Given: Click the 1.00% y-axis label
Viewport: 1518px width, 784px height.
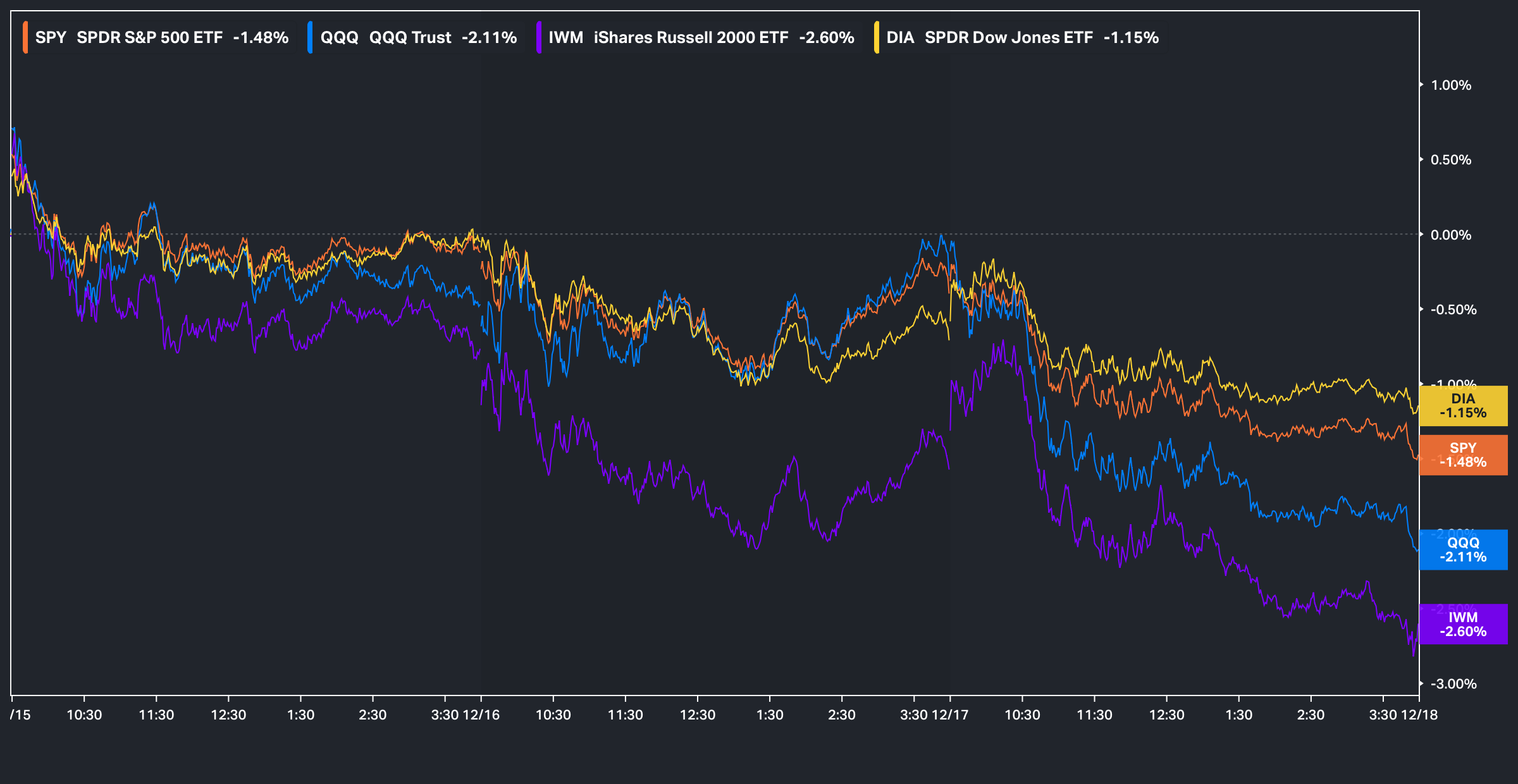Looking at the screenshot, I should tap(1451, 85).
